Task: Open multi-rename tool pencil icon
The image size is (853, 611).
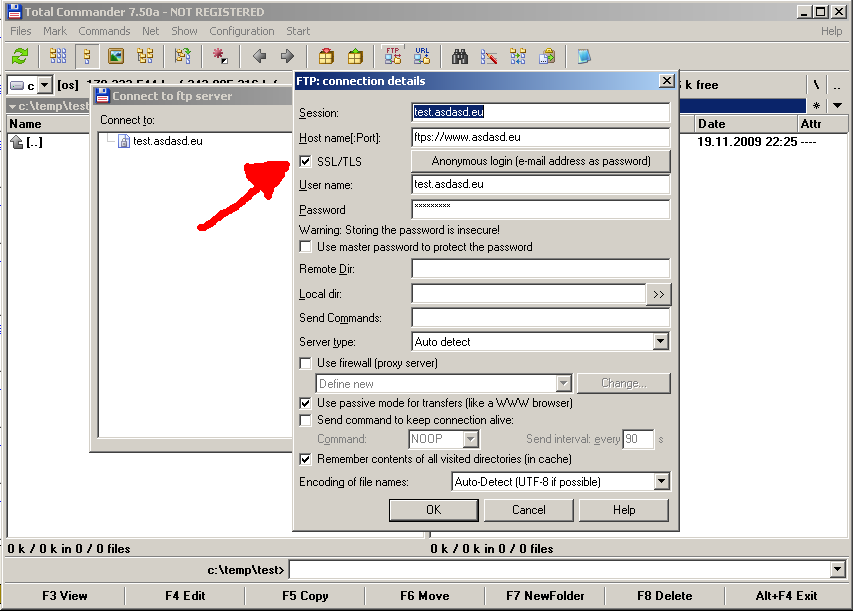Action: (489, 56)
